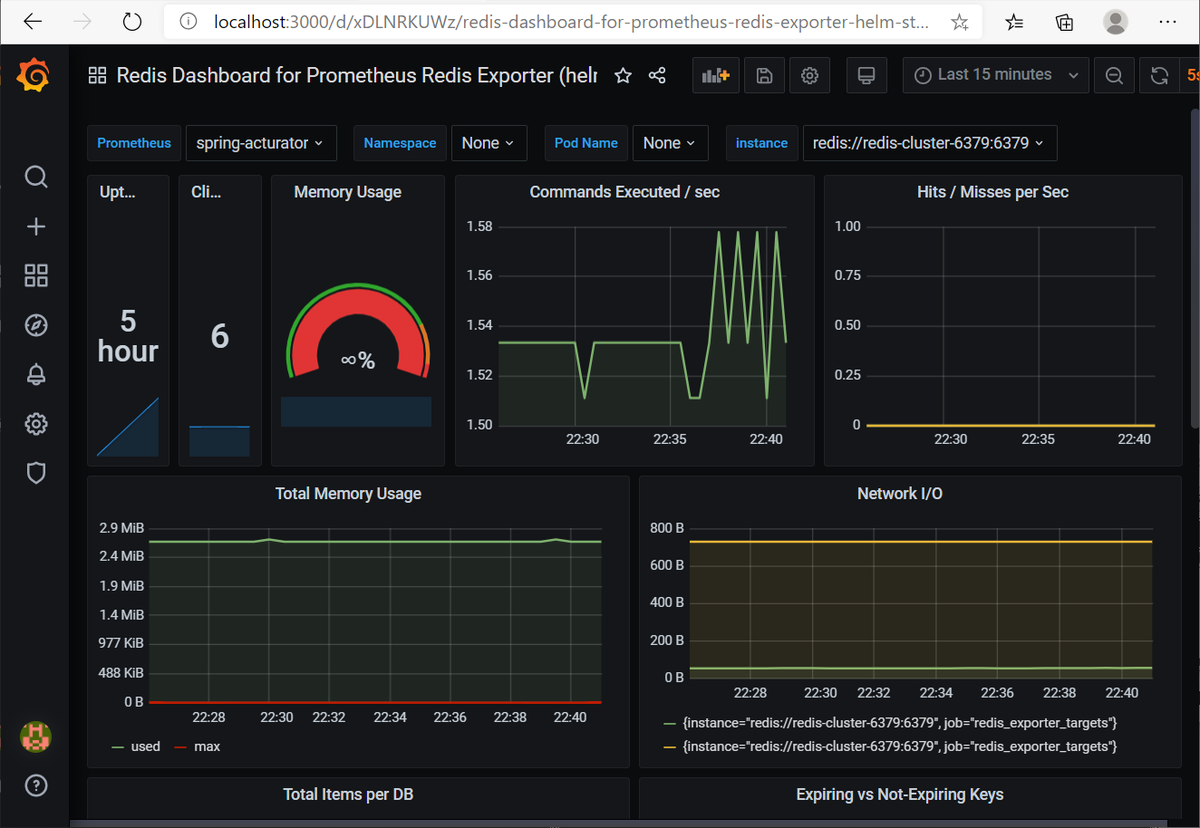
Task: Open the Uptime panel title menu
Action: [118, 192]
